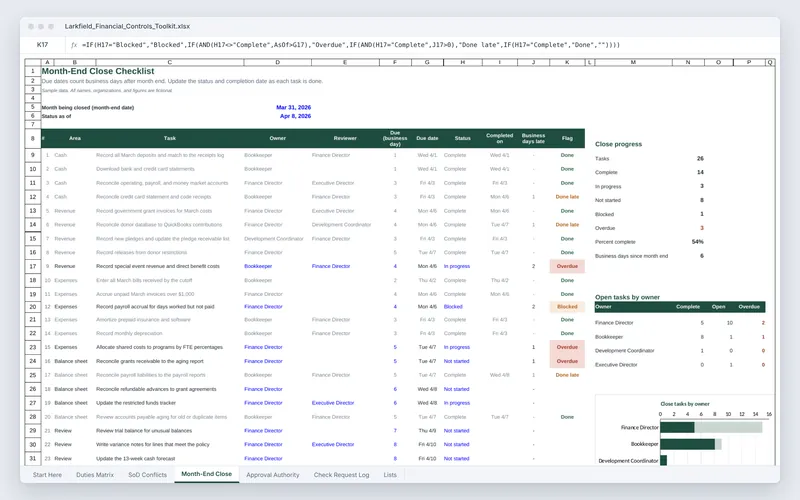Select the Tasks count value 26
The width and height of the screenshot is (800, 500).
pos(700,158)
